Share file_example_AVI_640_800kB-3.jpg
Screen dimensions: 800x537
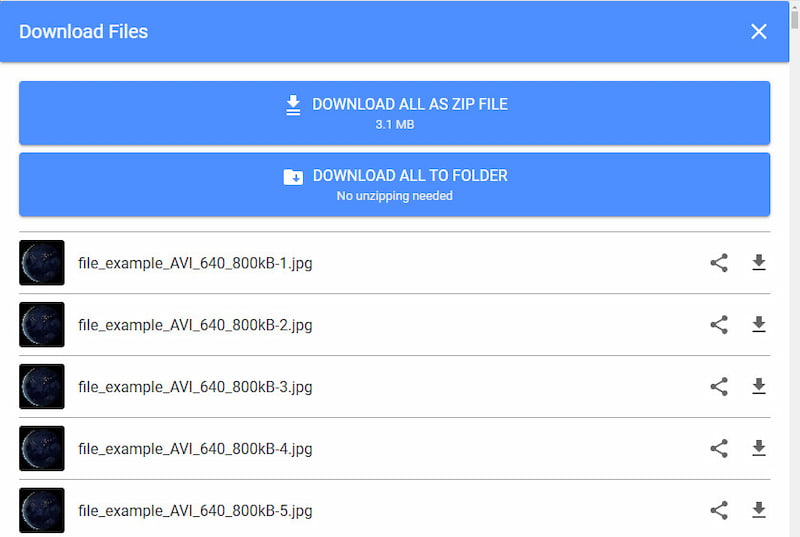point(719,387)
